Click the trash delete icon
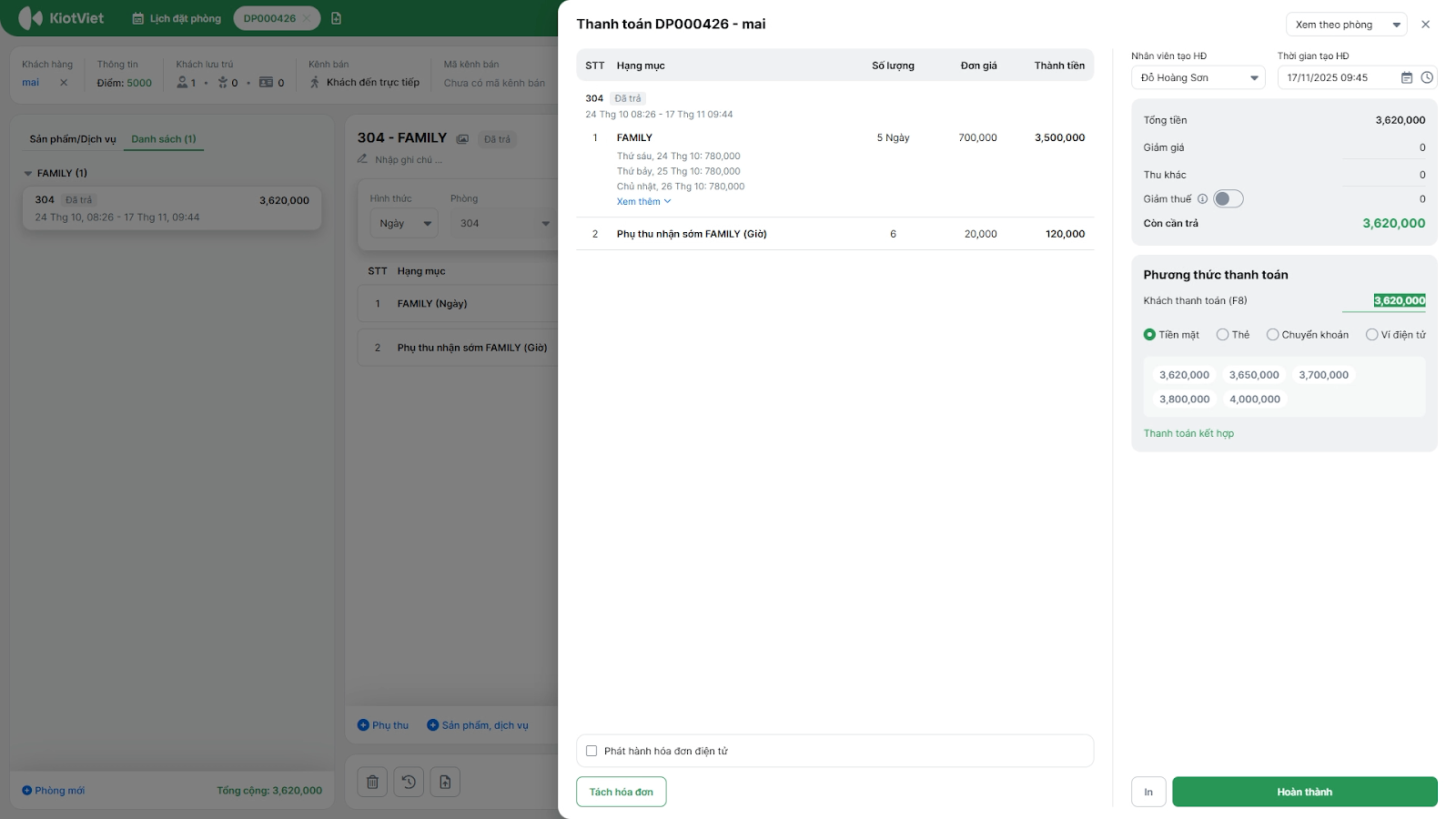 [372, 782]
